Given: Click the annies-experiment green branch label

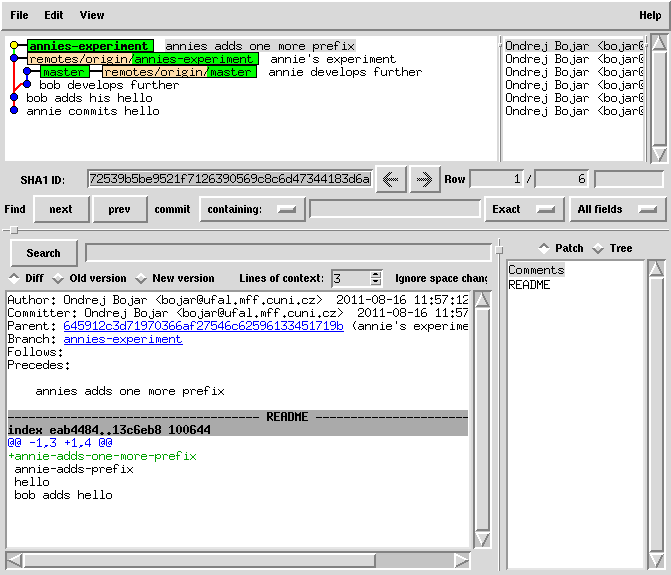Looking at the screenshot, I should pyautogui.click(x=89, y=46).
